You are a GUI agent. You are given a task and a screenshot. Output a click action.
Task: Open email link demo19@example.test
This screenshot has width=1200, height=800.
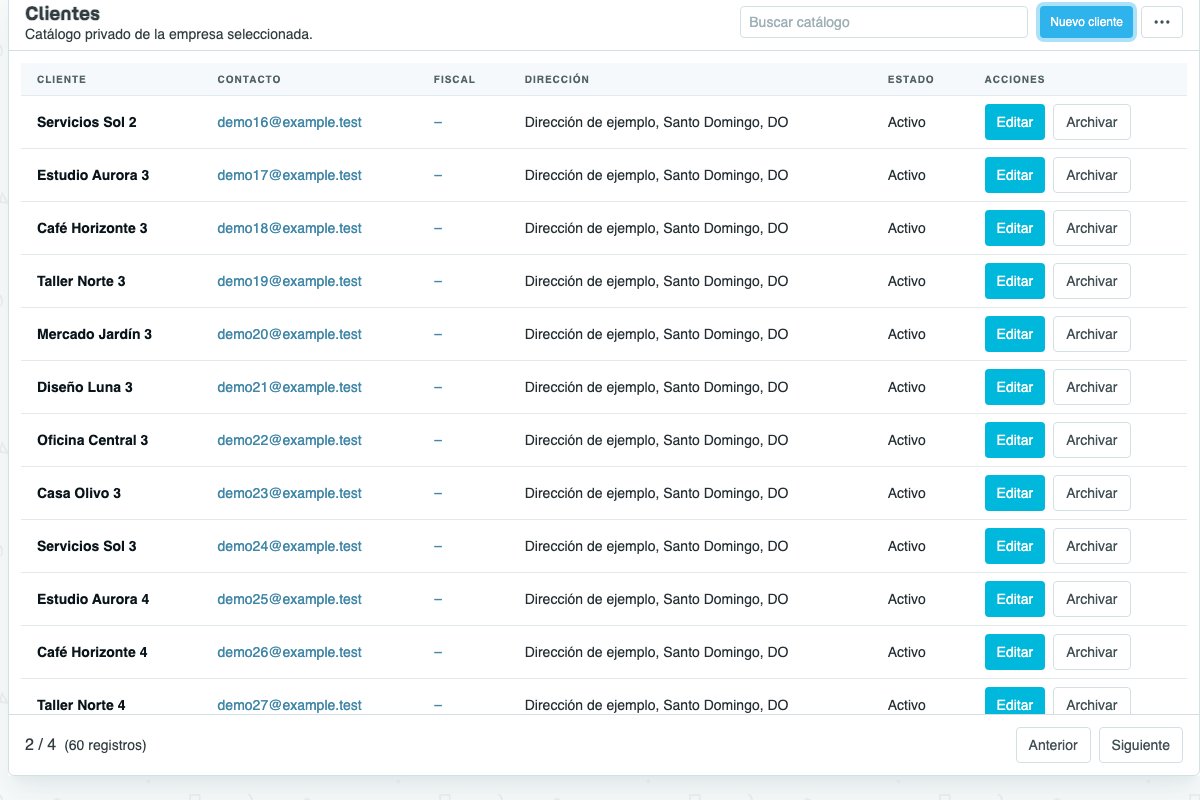coord(290,281)
